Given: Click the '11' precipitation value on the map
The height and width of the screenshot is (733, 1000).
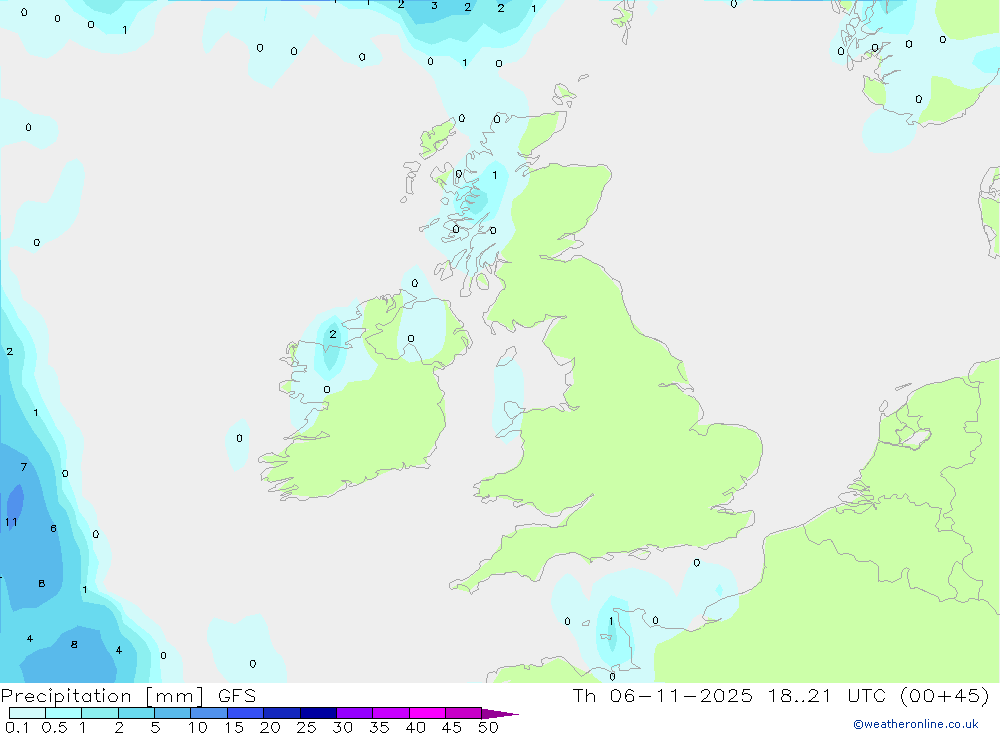Looking at the screenshot, I should [x=11, y=522].
